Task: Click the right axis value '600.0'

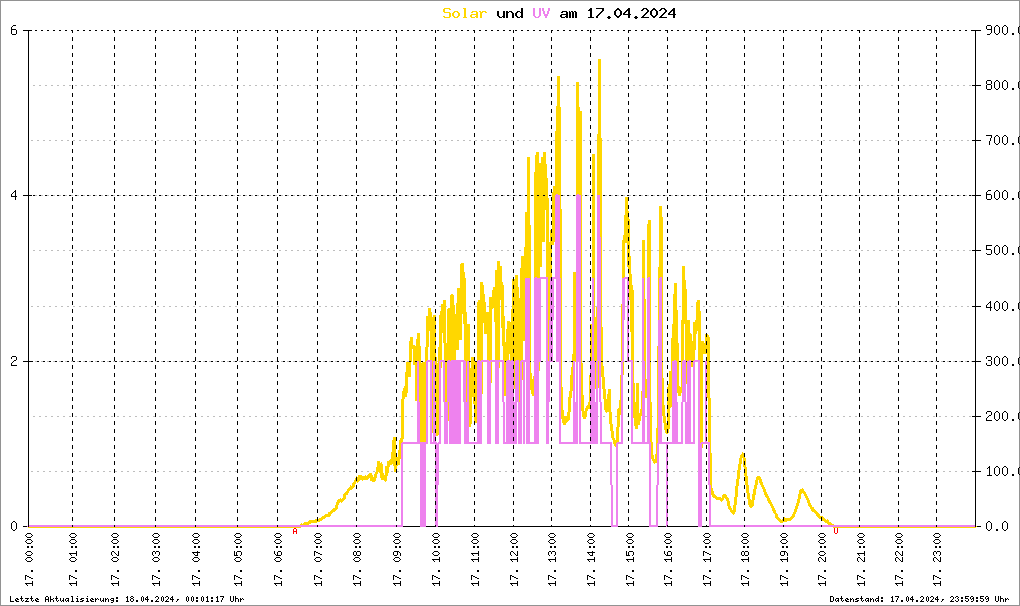Action: [x=1000, y=195]
